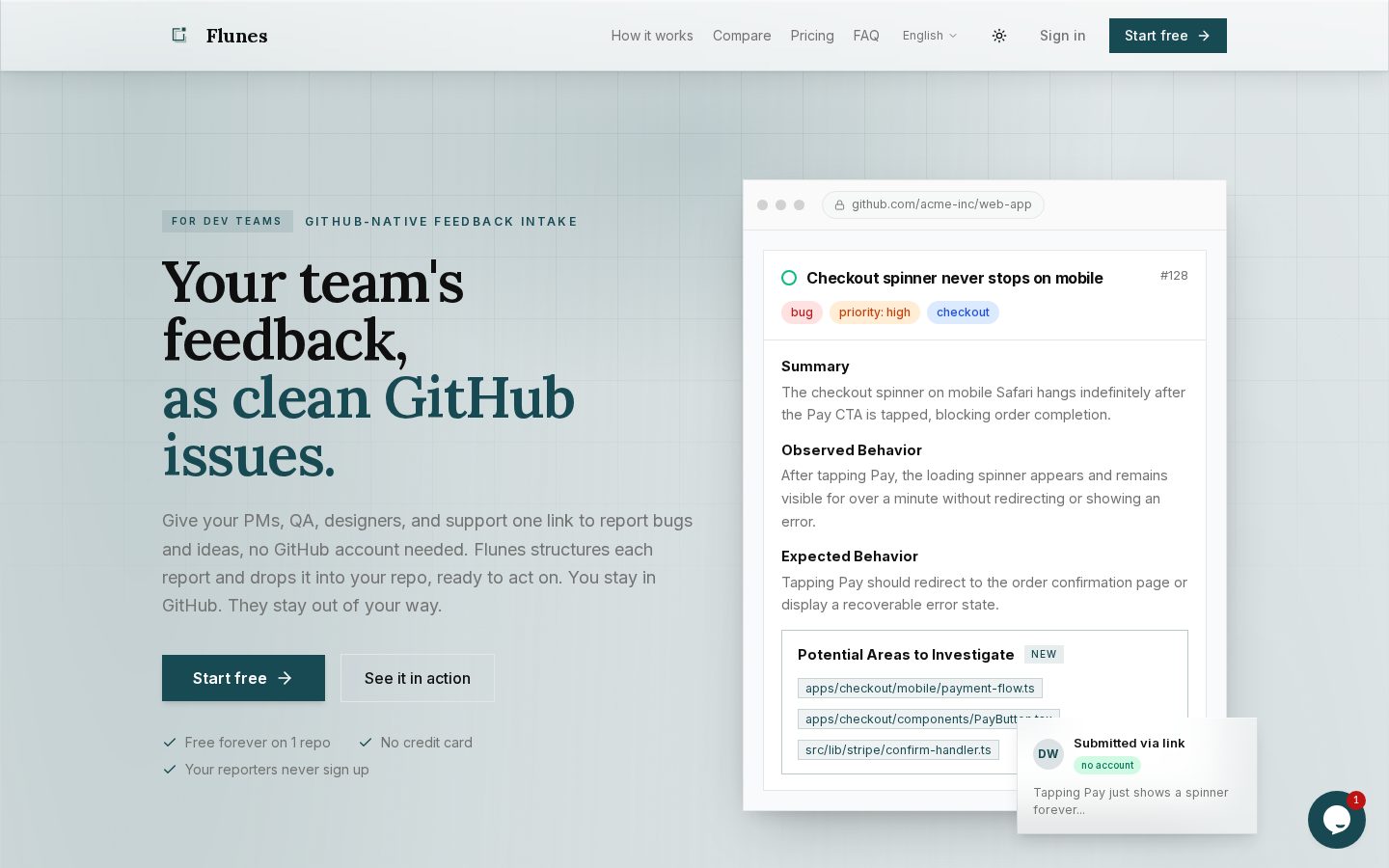Image resolution: width=1389 pixels, height=868 pixels.
Task: Click the checkout label
Action: pos(963,312)
